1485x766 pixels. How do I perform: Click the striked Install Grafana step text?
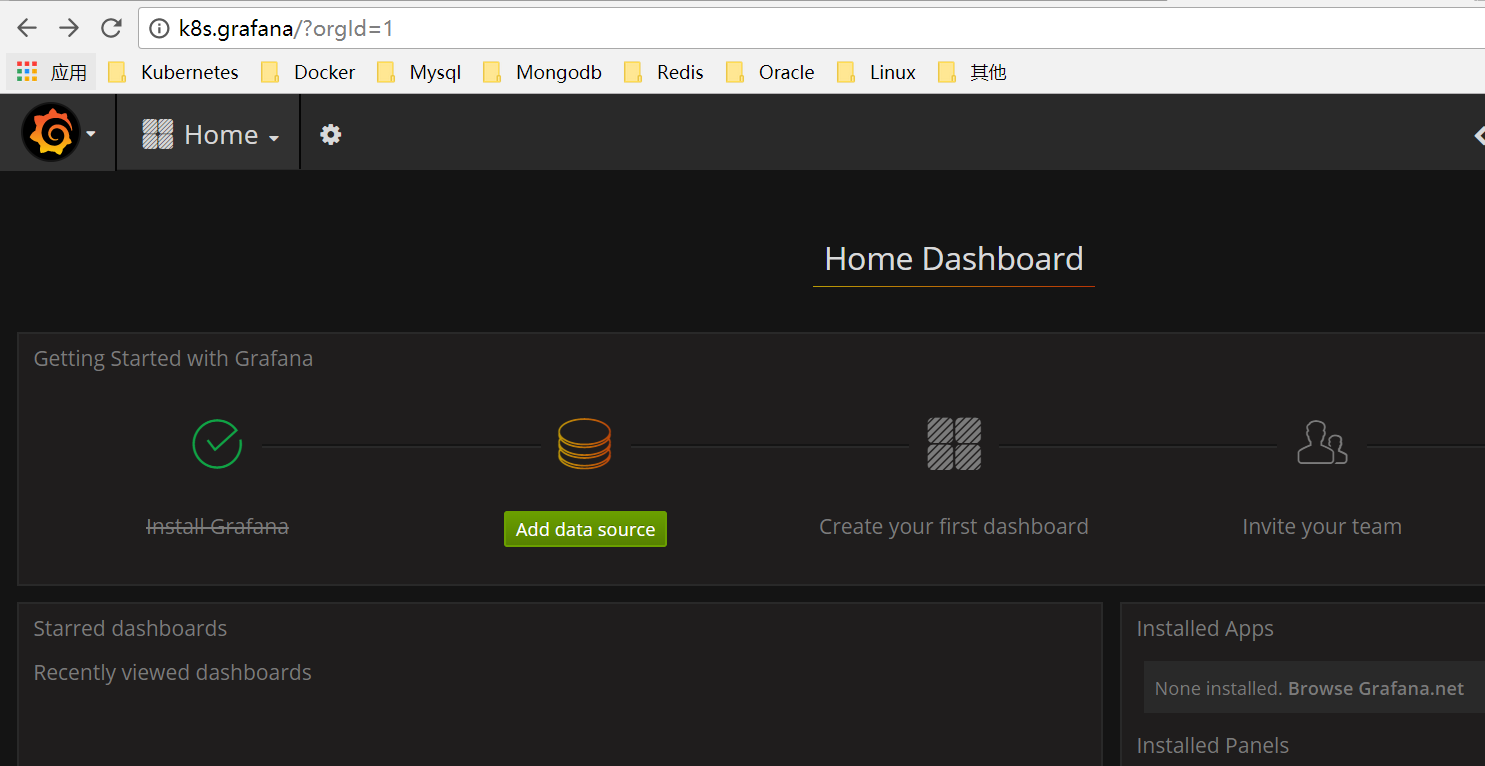[x=217, y=526]
